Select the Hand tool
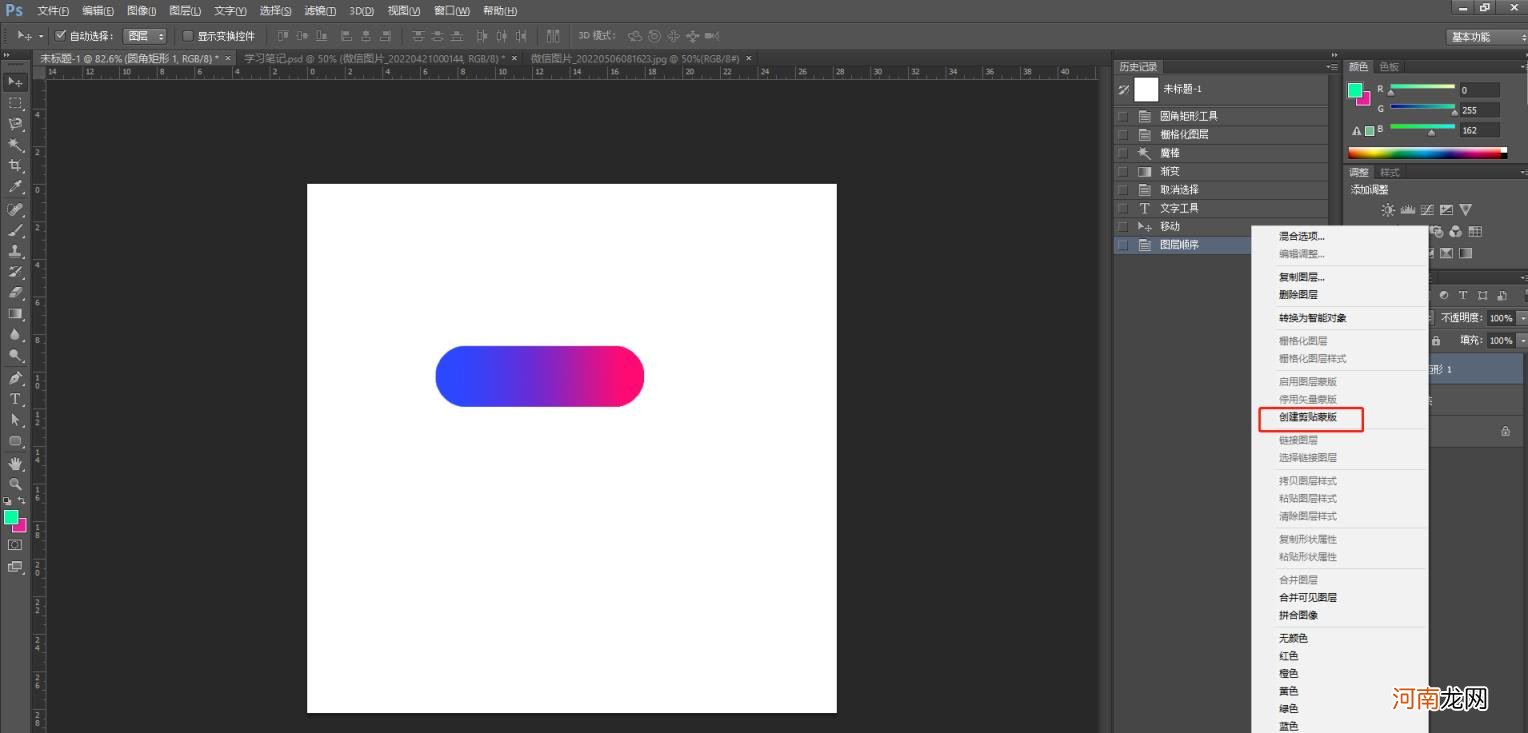This screenshot has height=733, width=1528. coord(15,464)
